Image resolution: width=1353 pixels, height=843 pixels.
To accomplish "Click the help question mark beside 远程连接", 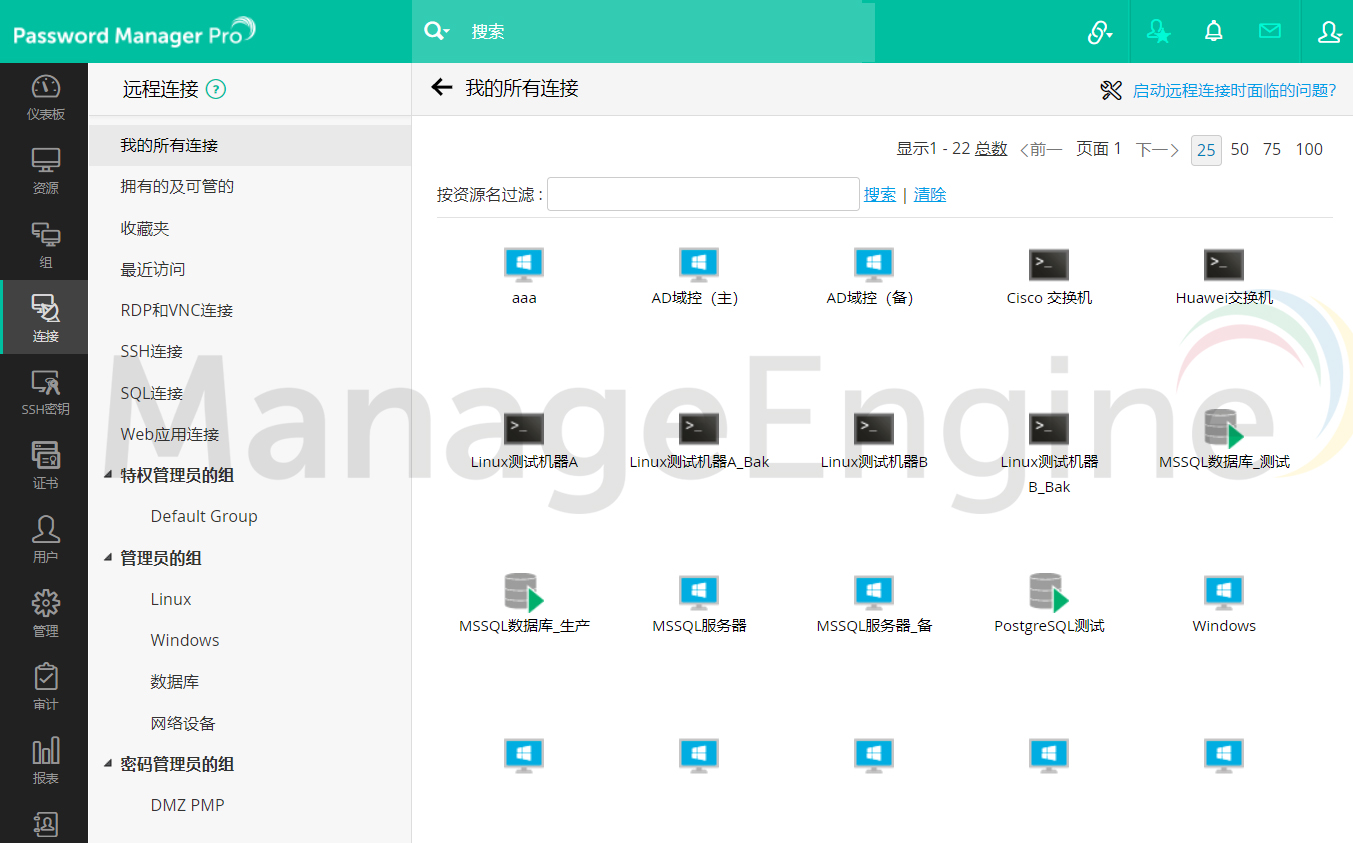I will 216,89.
